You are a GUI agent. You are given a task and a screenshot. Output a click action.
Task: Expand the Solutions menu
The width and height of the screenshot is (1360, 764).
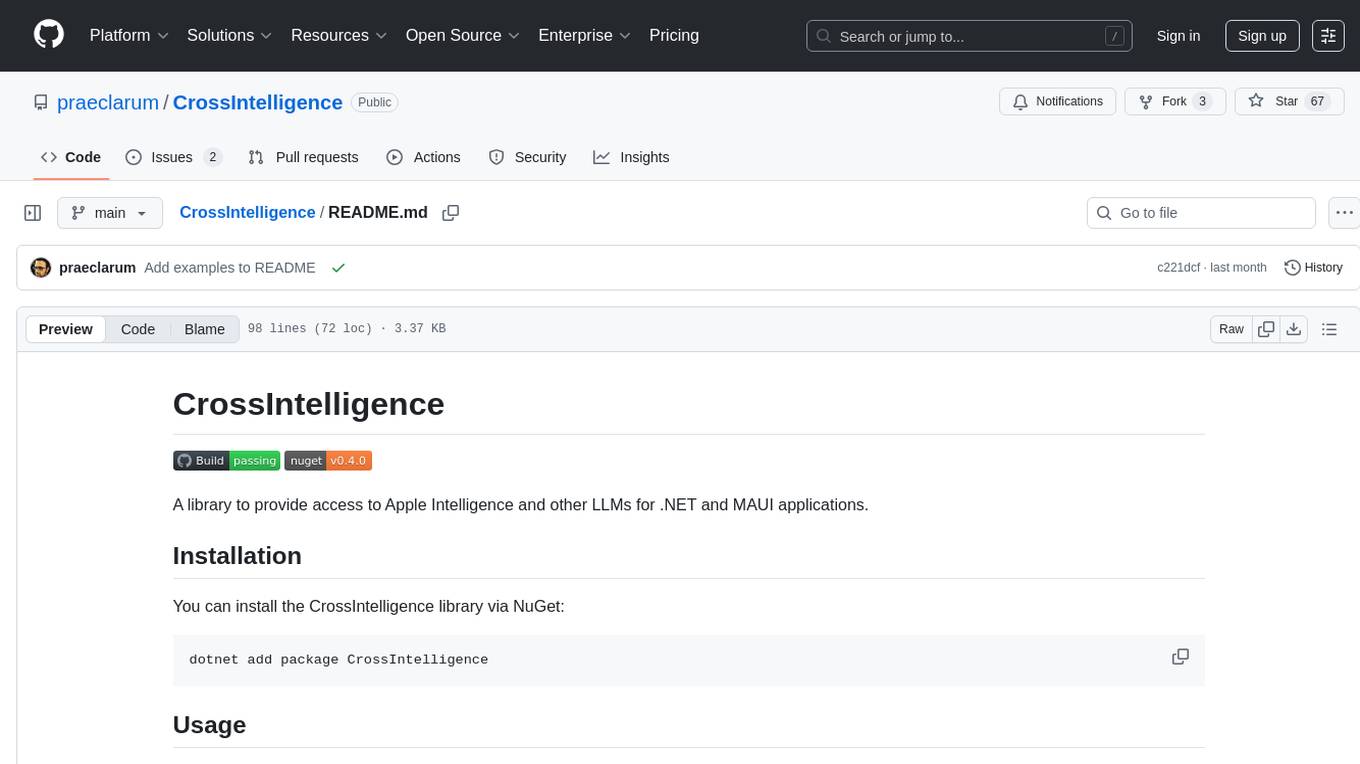pos(230,35)
